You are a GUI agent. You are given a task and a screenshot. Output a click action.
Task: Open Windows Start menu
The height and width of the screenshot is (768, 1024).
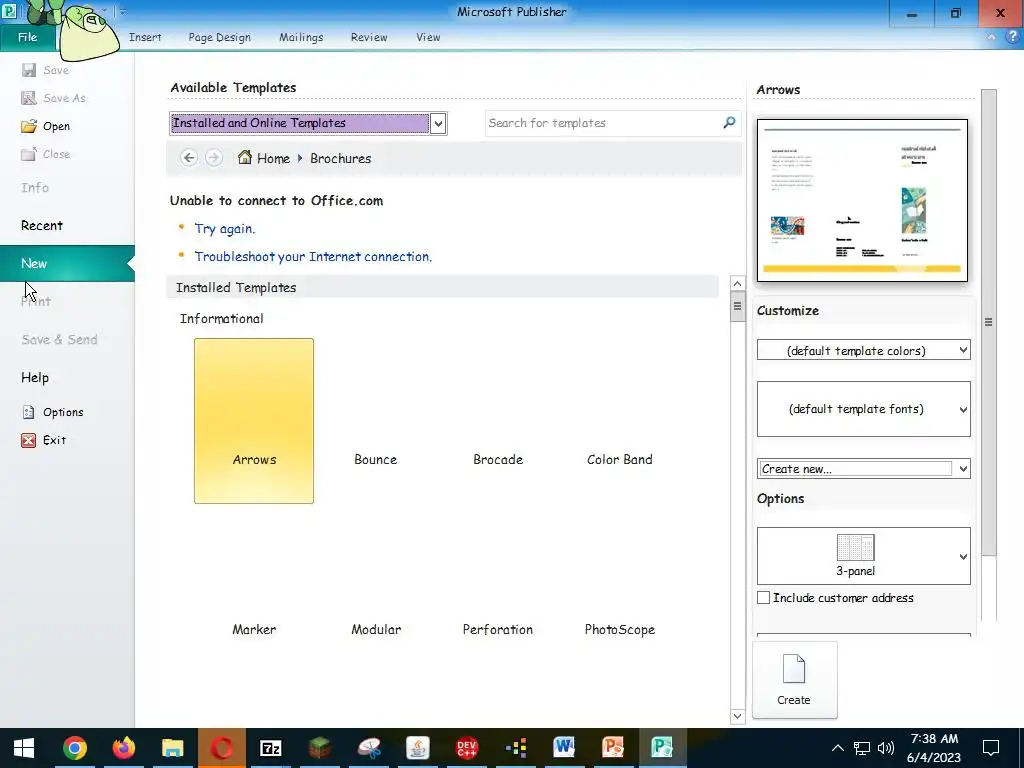pos(24,748)
